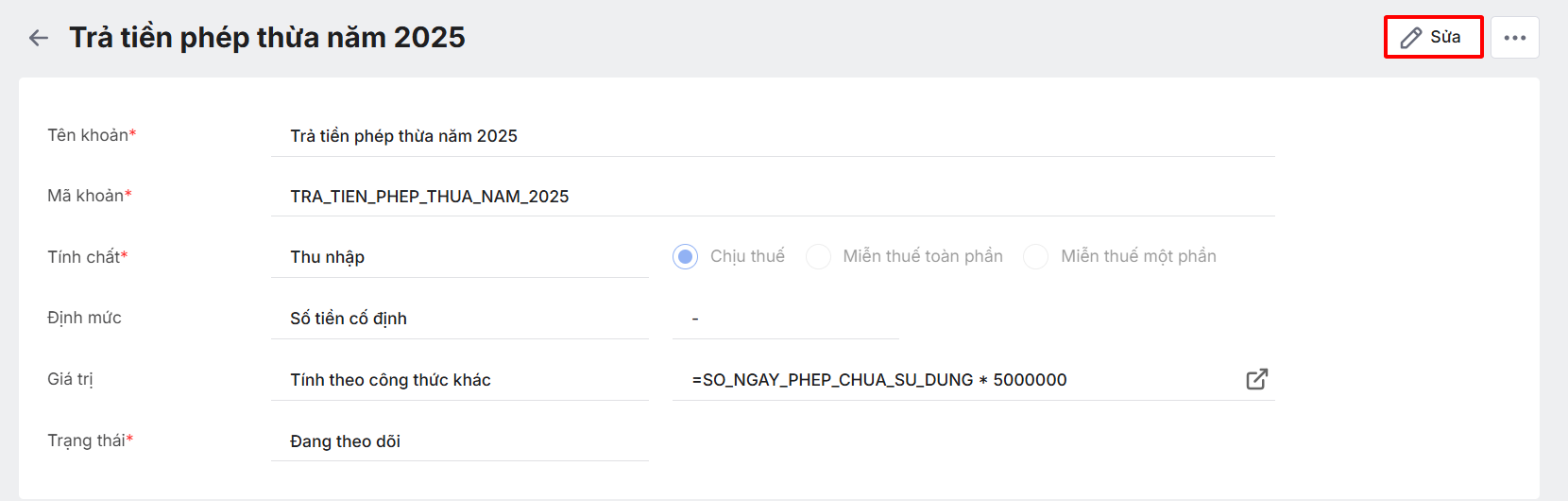Viewport: 1568px width, 501px height.
Task: Go back using the left arrow
Action: pyautogui.click(x=39, y=38)
